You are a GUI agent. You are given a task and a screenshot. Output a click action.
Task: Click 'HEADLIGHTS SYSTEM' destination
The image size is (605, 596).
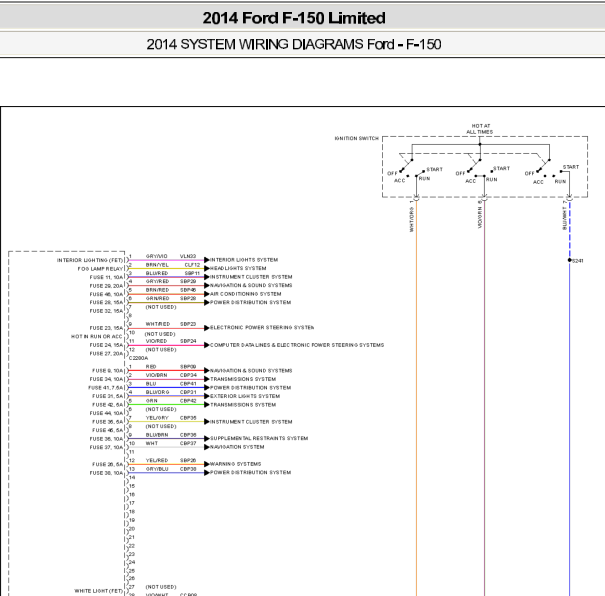point(238,268)
